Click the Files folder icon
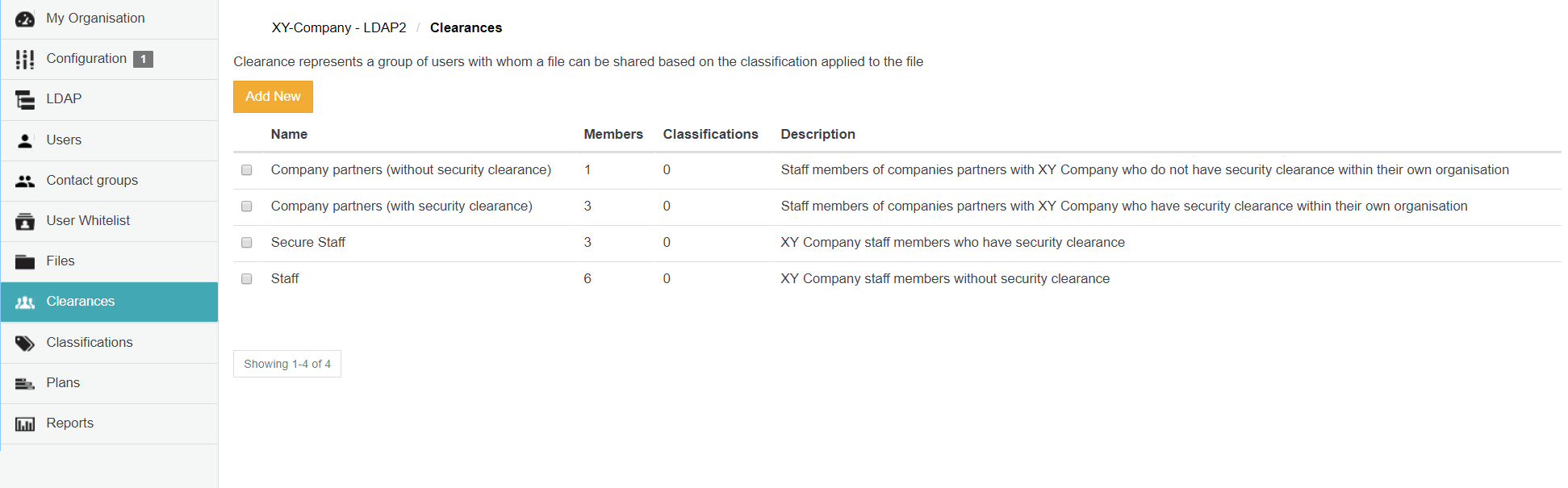The image size is (1568, 488). pyautogui.click(x=25, y=261)
